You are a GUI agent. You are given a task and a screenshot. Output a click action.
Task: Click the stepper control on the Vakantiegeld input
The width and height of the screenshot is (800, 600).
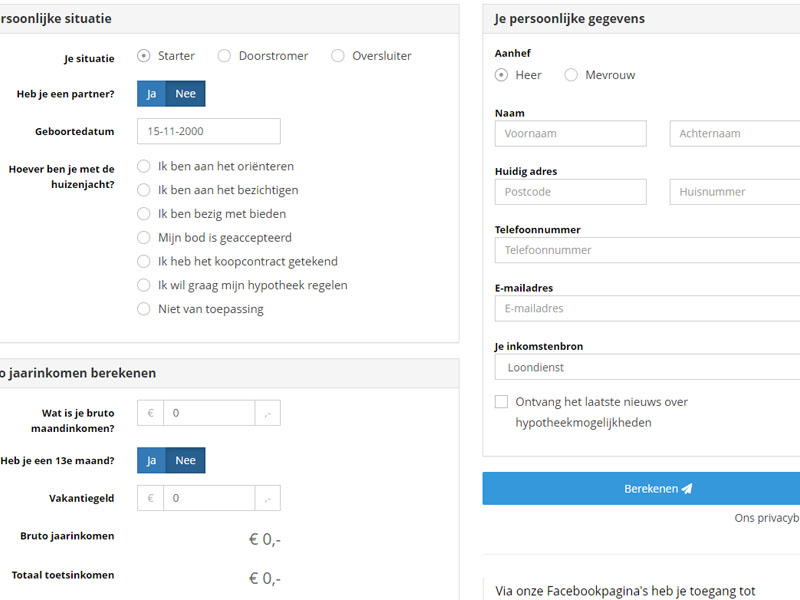point(268,497)
